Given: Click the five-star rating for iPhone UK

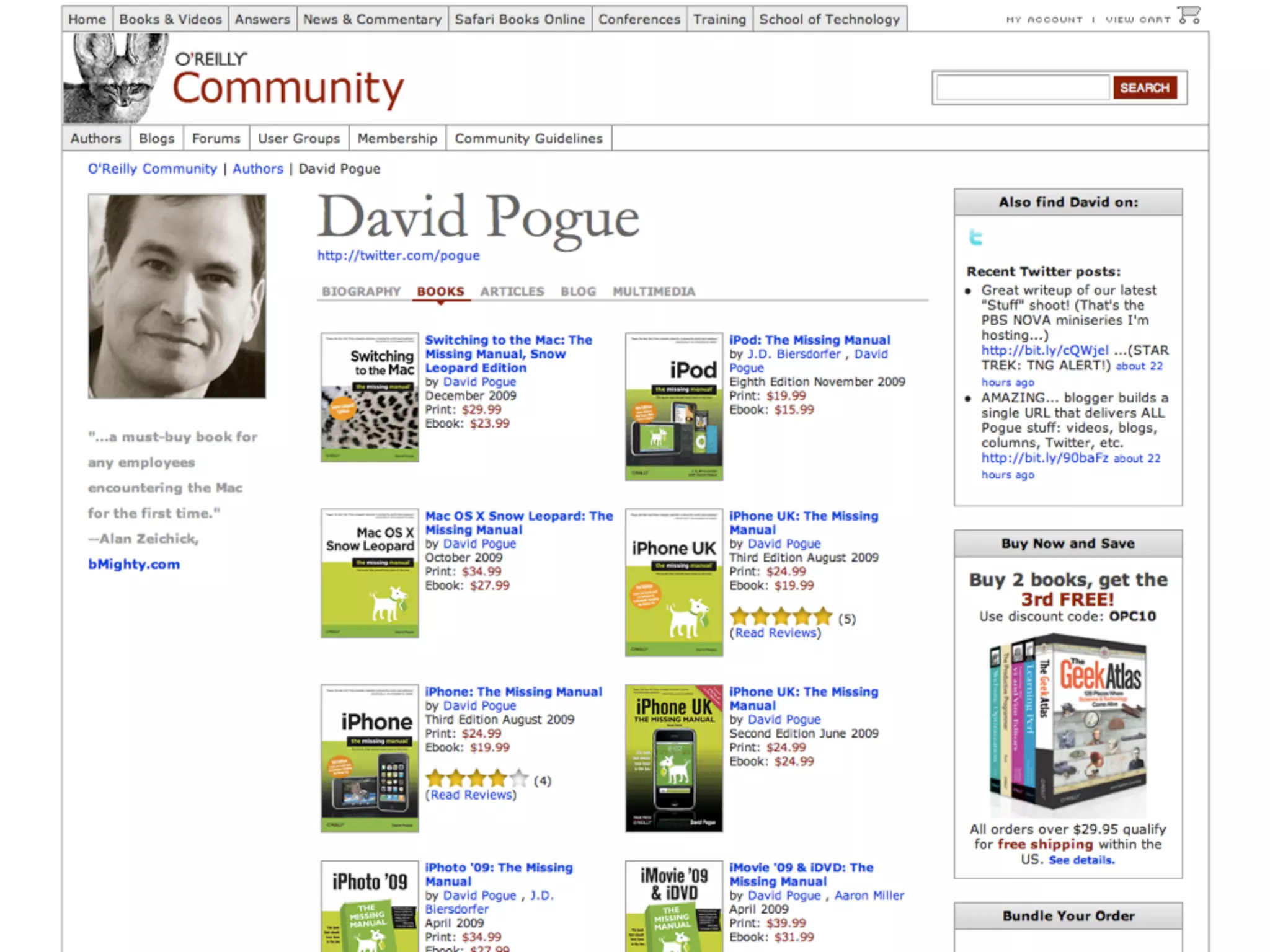Looking at the screenshot, I should (x=781, y=617).
